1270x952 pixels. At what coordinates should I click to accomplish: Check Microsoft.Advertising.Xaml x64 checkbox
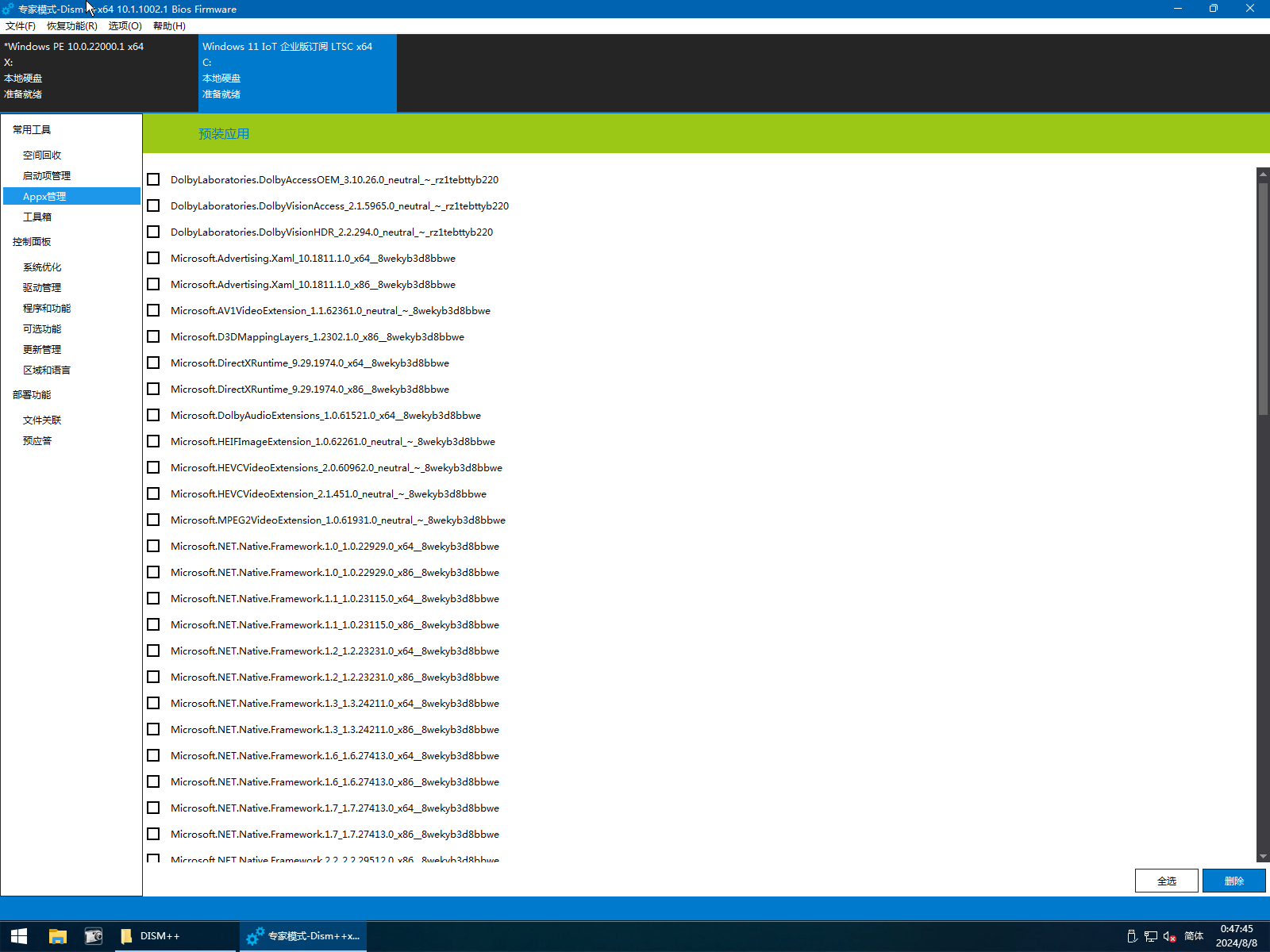point(153,258)
